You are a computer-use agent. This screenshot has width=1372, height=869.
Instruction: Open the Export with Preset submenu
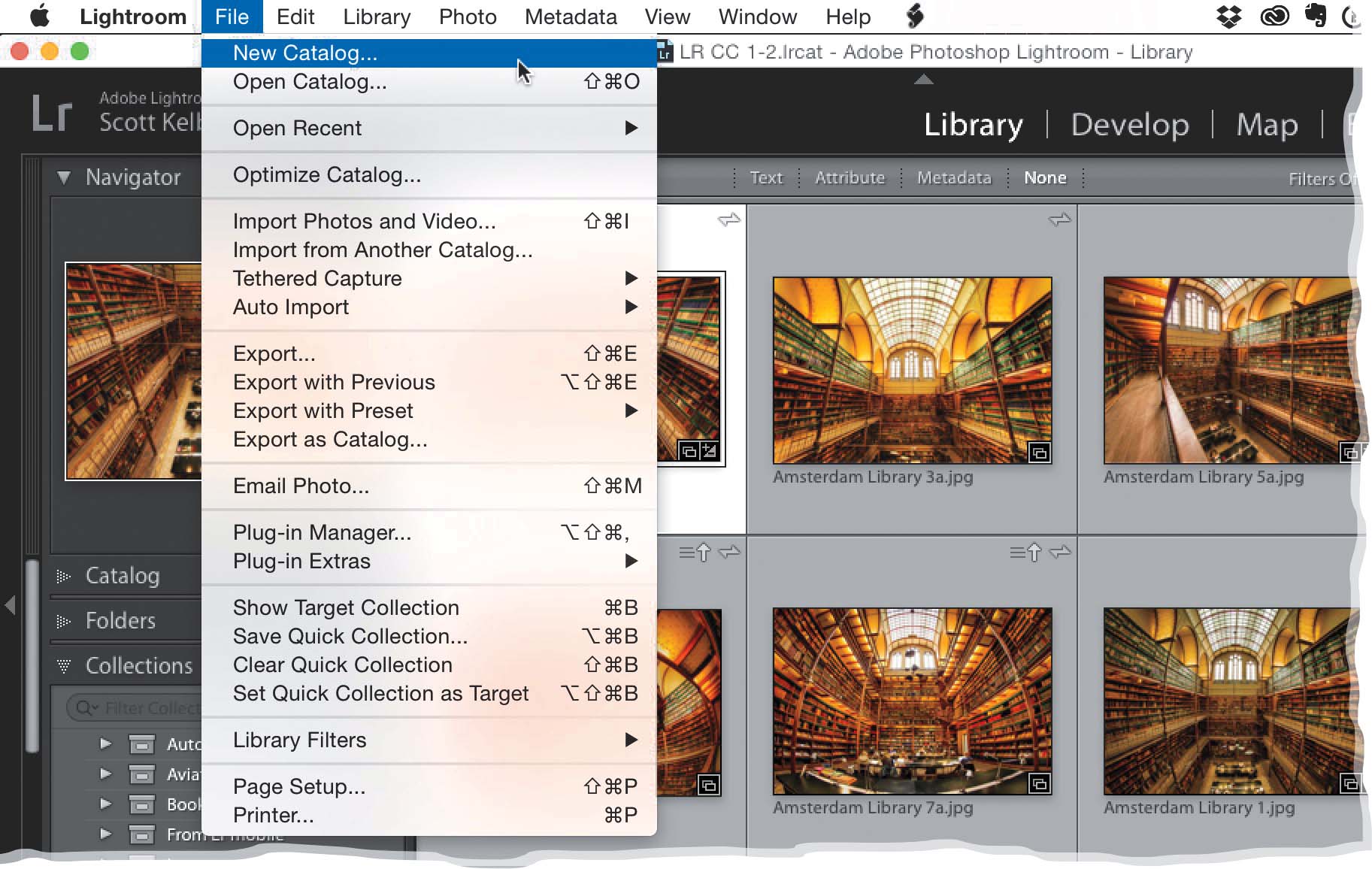click(323, 411)
